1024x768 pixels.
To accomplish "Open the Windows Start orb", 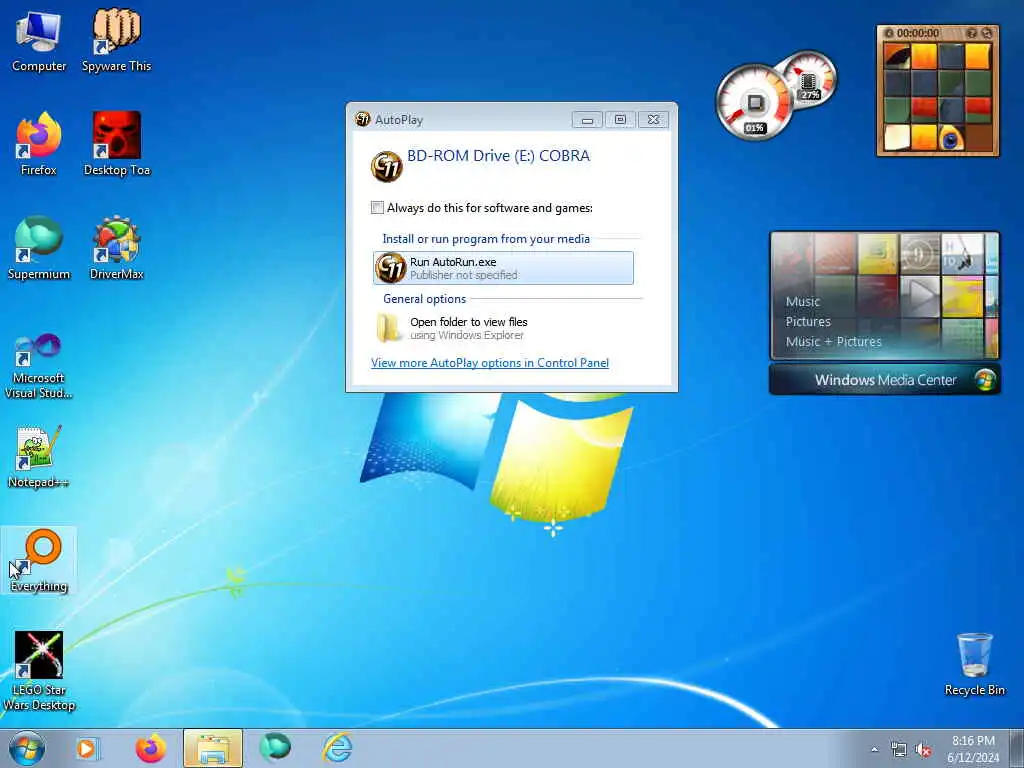I will [27, 748].
